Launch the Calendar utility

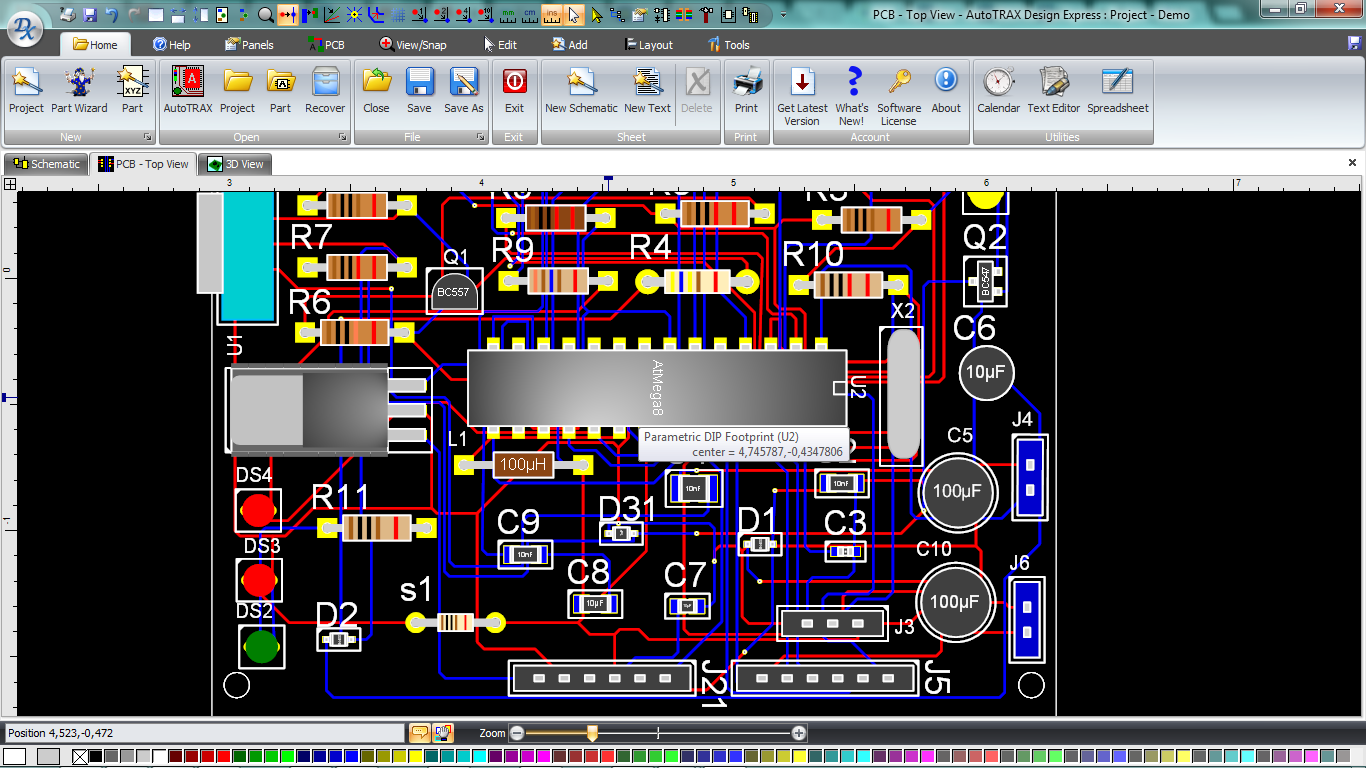click(999, 91)
